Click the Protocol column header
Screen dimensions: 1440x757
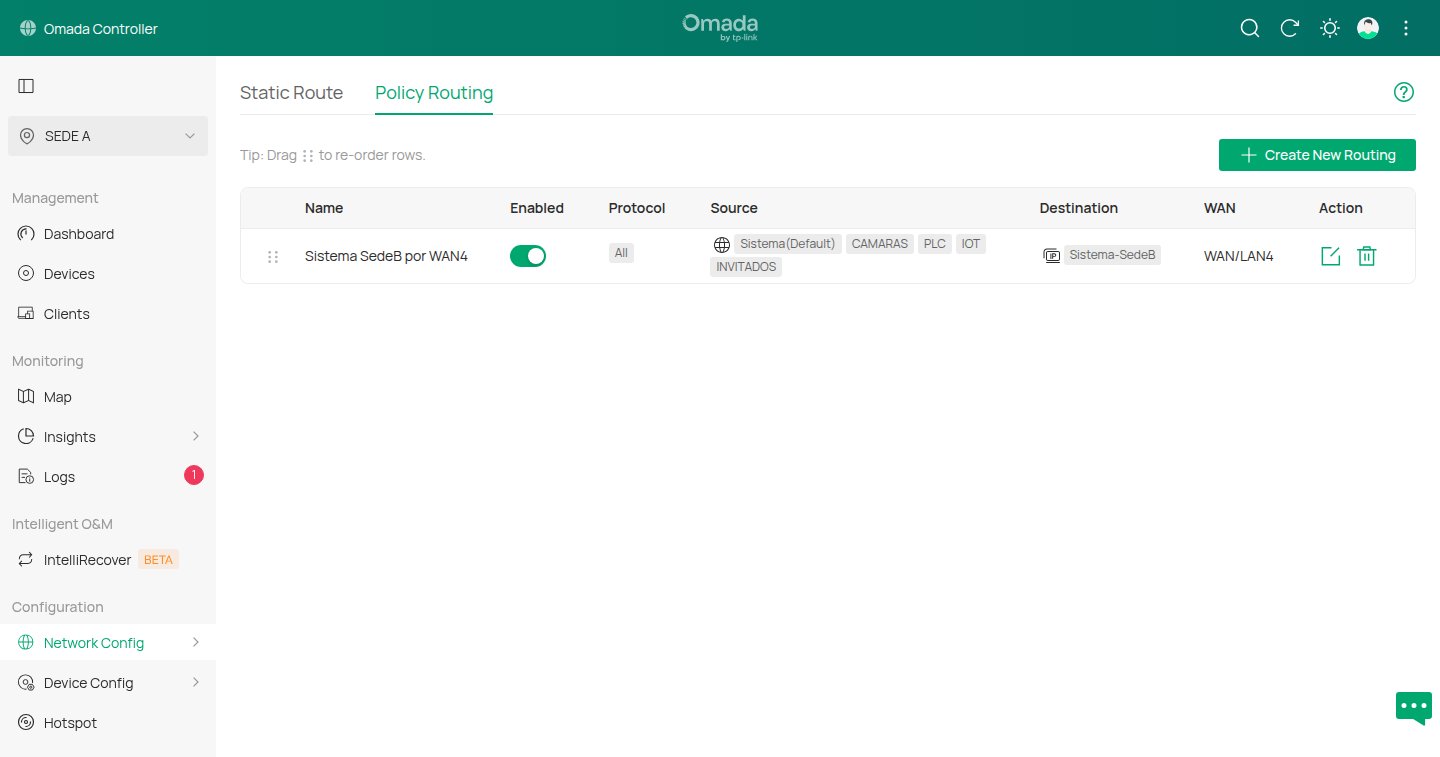coord(637,208)
